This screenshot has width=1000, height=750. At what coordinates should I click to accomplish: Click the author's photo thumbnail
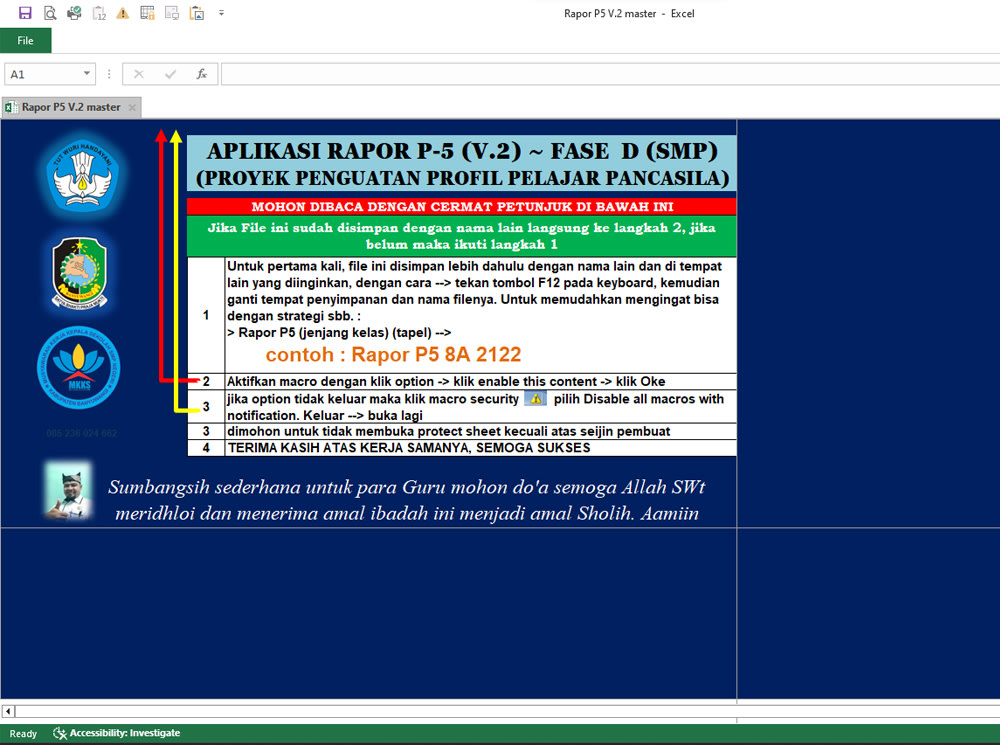click(x=68, y=490)
